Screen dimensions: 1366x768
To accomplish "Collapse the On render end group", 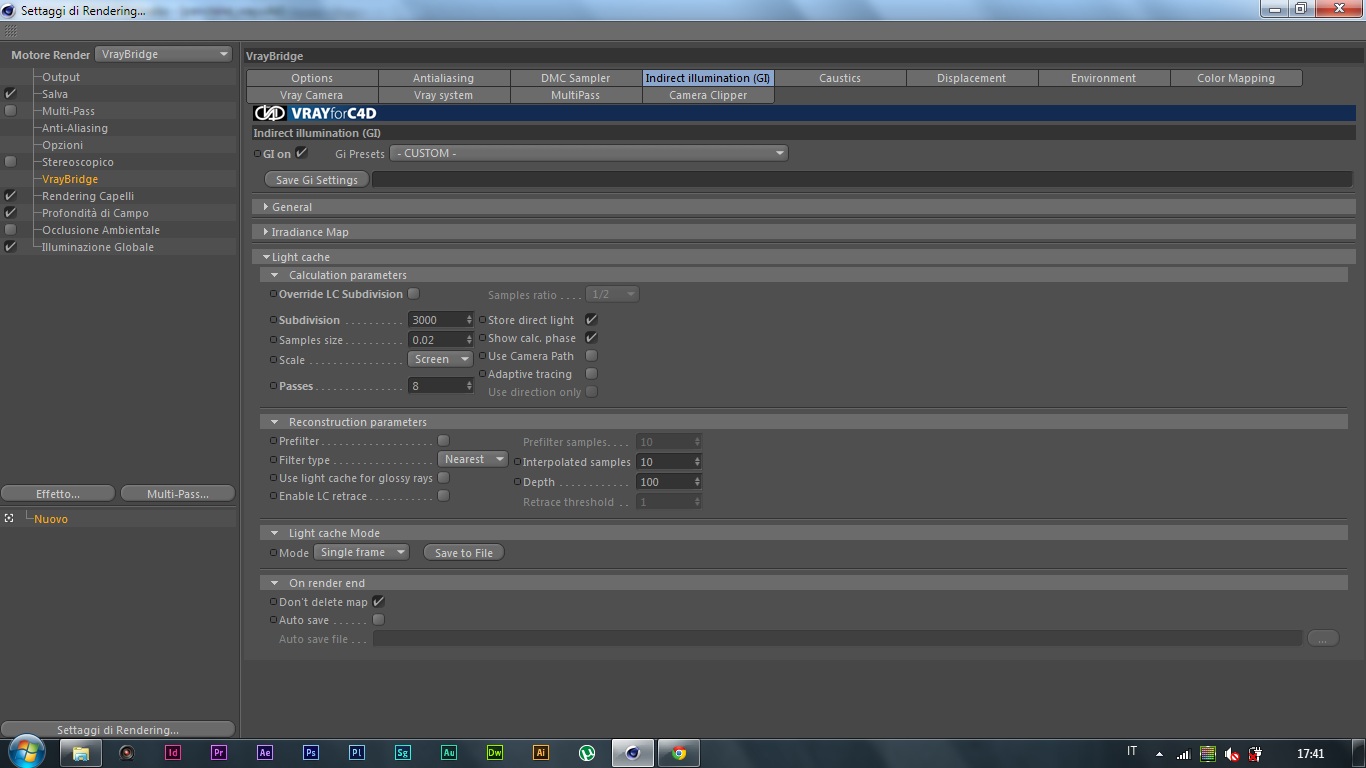I will click(x=274, y=583).
